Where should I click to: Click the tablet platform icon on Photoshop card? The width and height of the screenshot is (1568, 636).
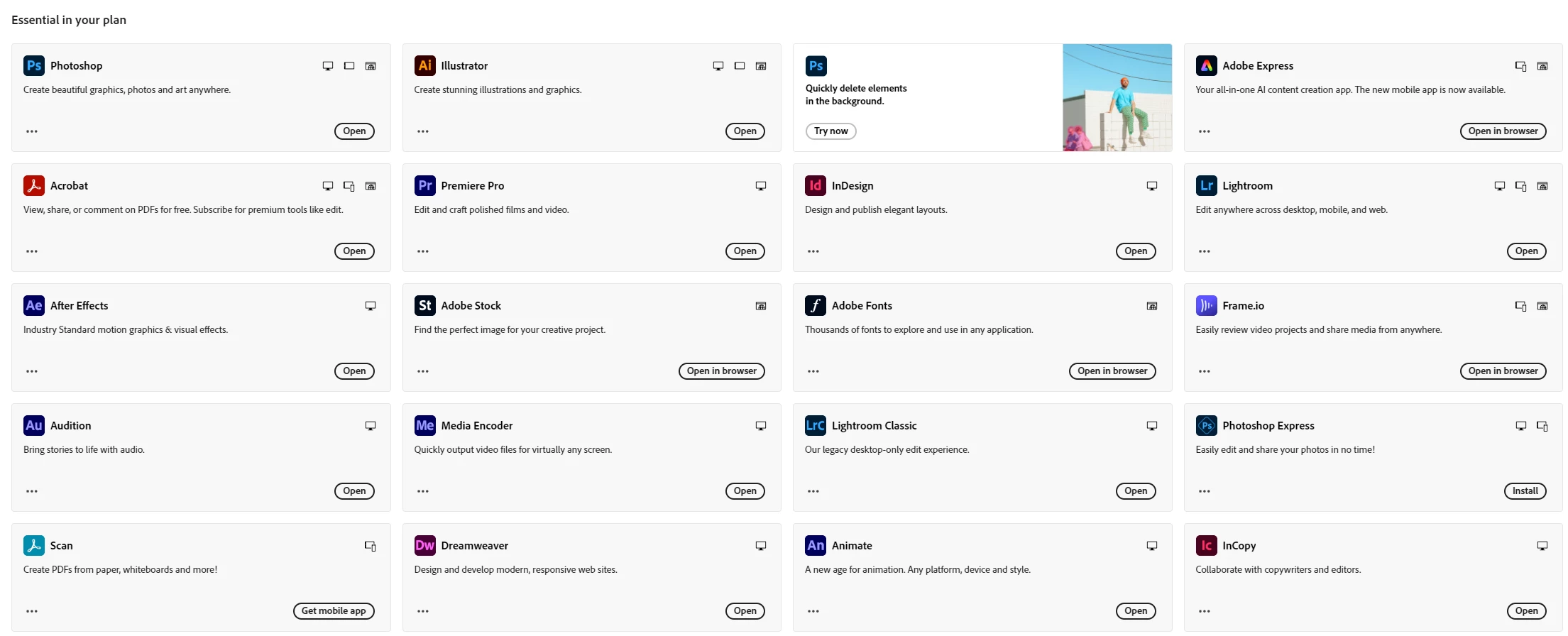click(x=349, y=66)
